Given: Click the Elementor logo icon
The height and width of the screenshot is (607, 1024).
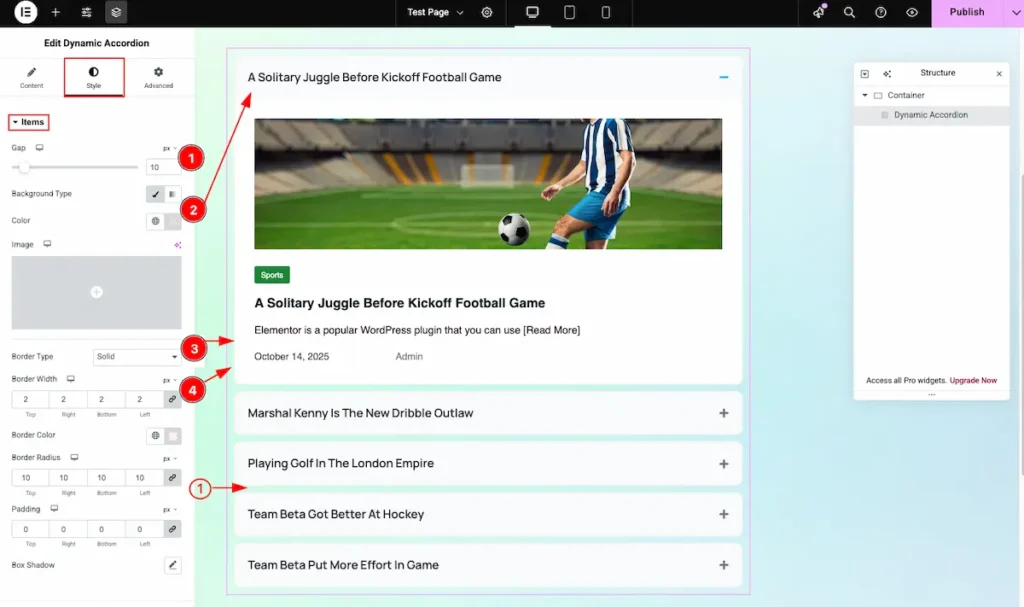Looking at the screenshot, I should click(25, 13).
